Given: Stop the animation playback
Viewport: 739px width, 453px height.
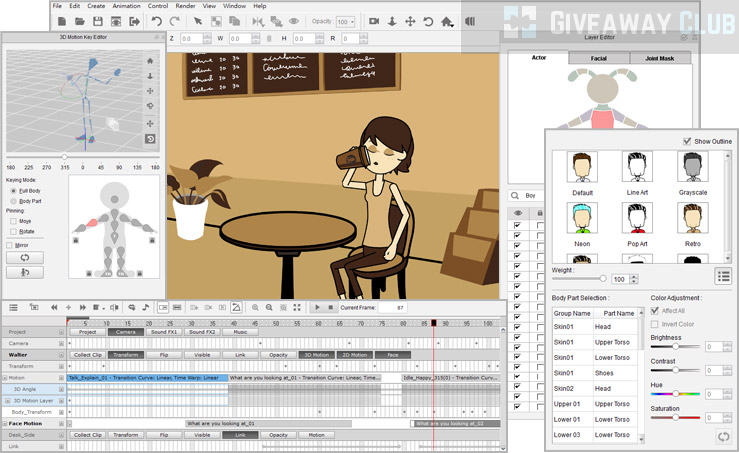Looking at the screenshot, I should 331,307.
